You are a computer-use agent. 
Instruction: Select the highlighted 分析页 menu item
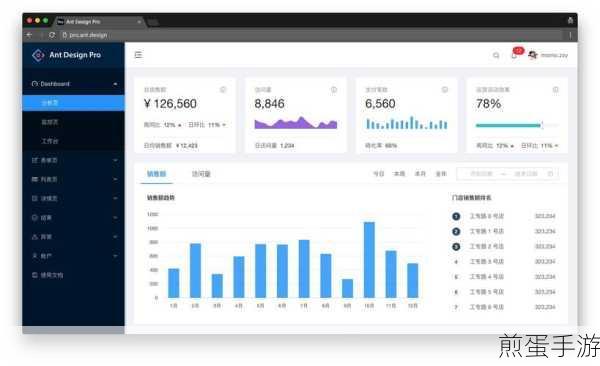73,103
